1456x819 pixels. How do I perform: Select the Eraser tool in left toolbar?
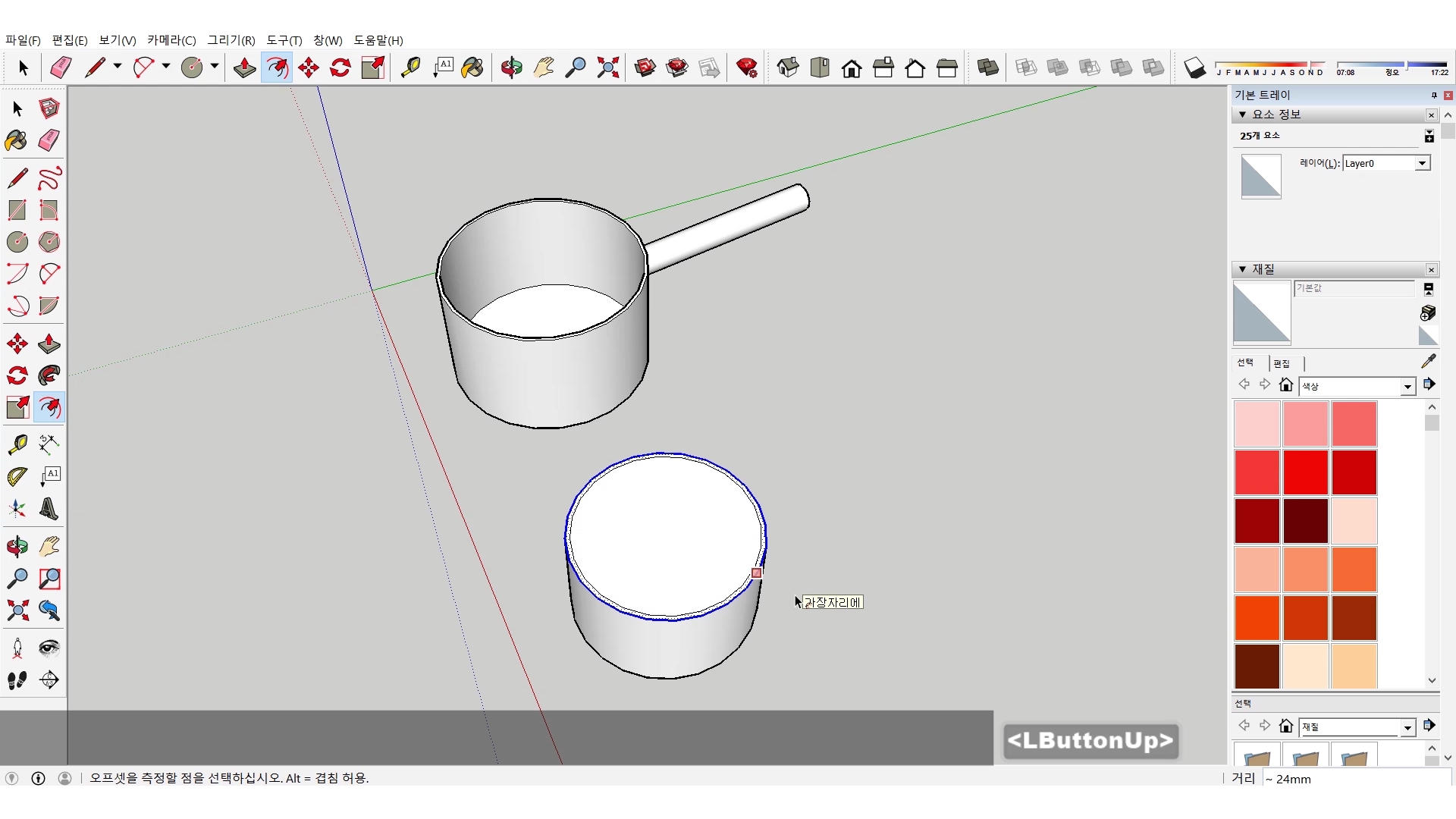pyautogui.click(x=49, y=140)
